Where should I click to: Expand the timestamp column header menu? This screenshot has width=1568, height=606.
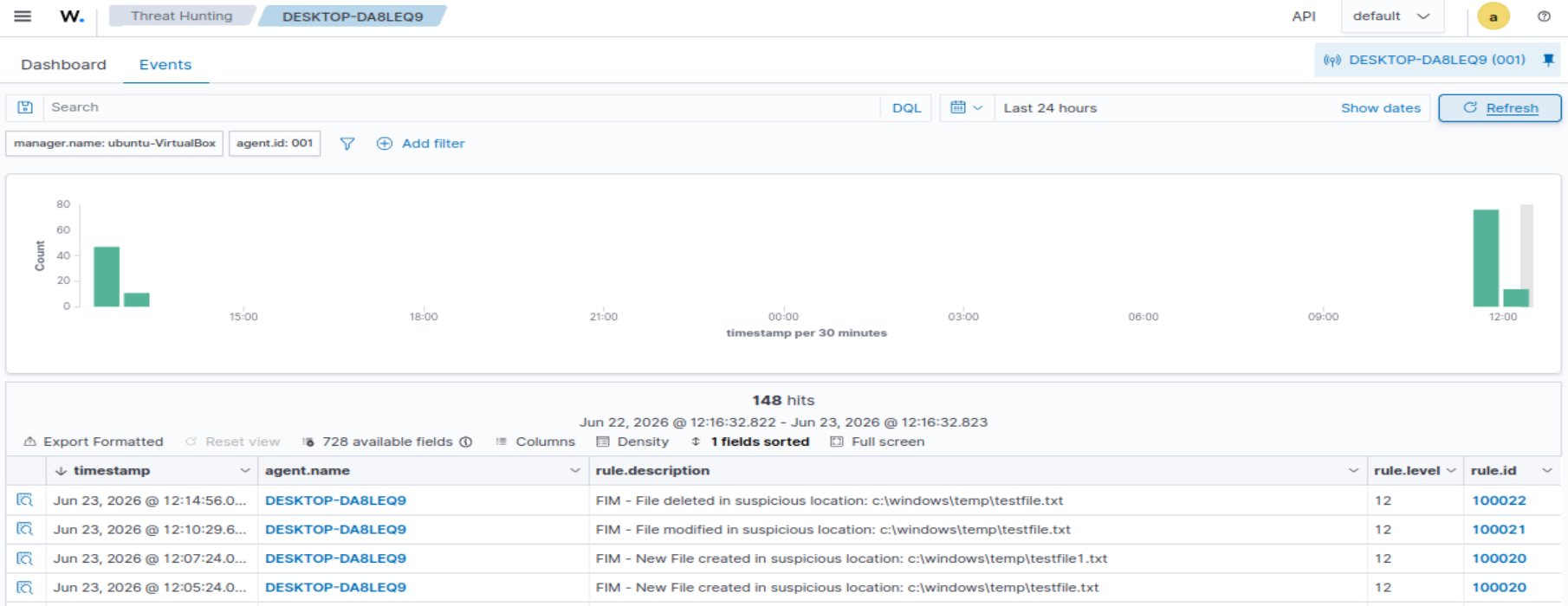(244, 471)
